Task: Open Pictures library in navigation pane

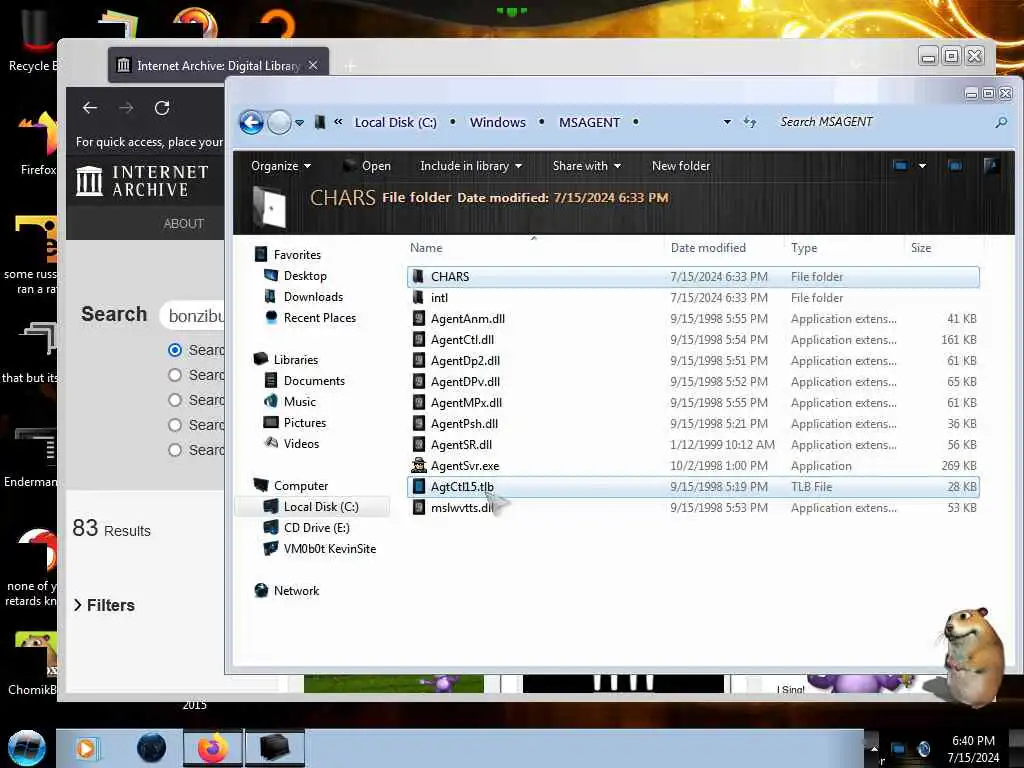Action: [x=304, y=423]
